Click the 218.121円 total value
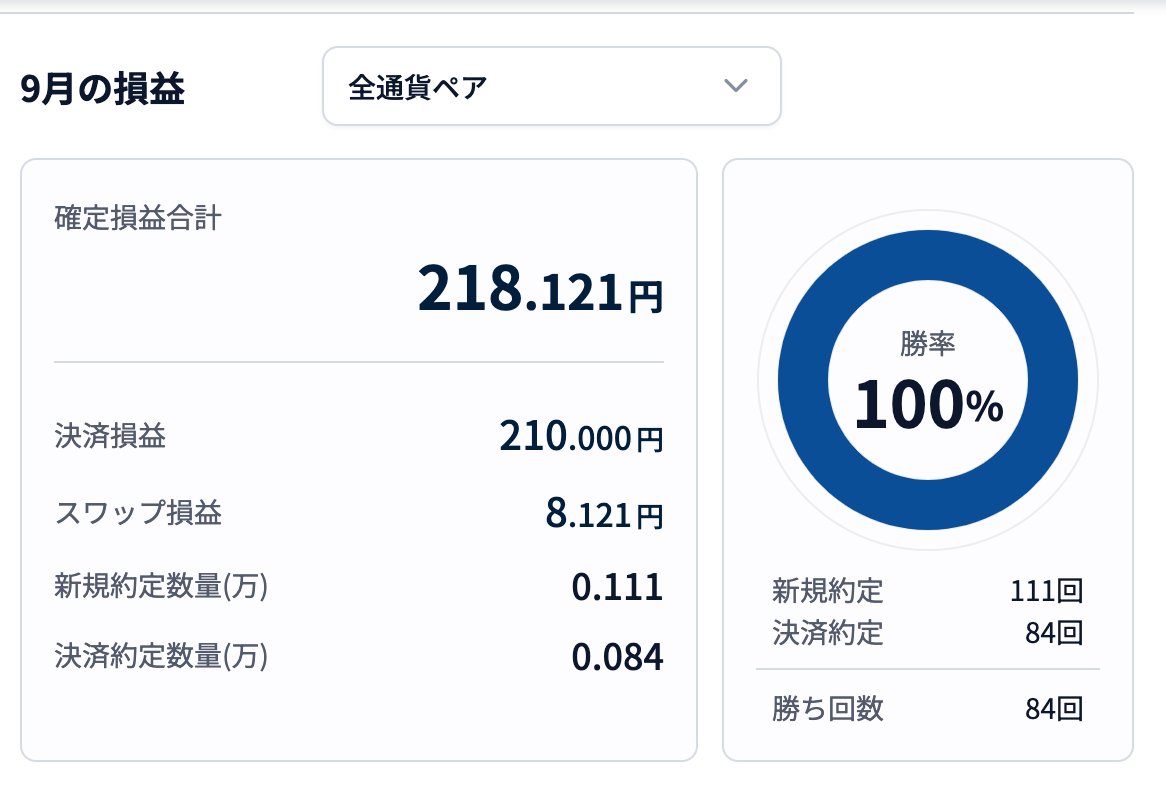Screen dimensions: 1166x786 (x=540, y=289)
